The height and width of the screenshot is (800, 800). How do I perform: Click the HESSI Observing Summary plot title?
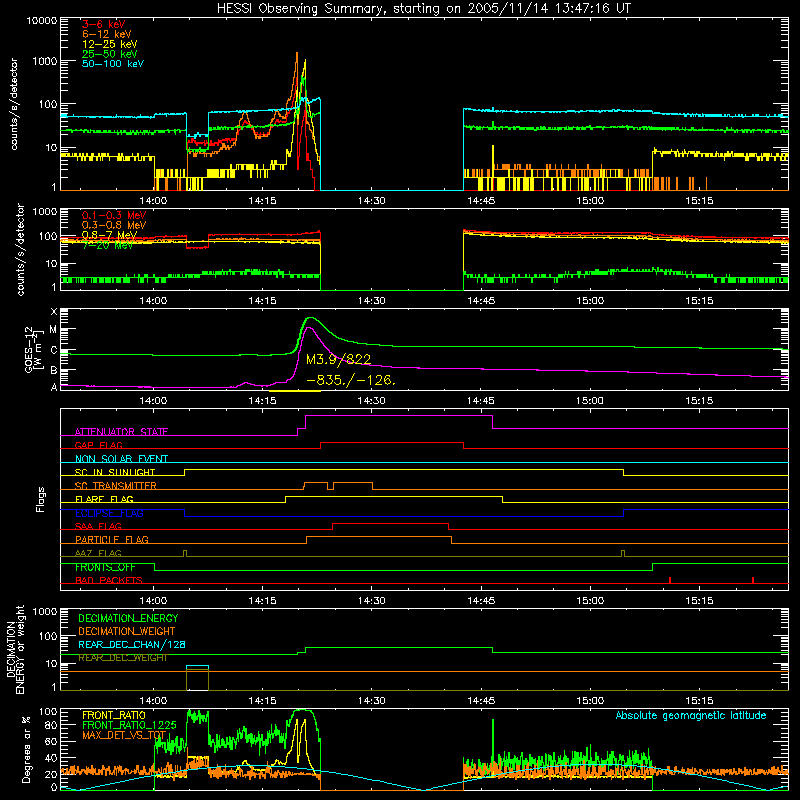click(x=423, y=8)
